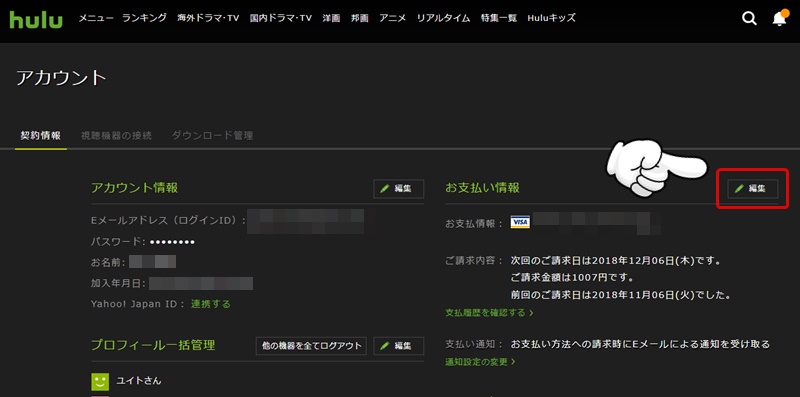Click the VISA card icon
Viewport: 800px width, 397px height.
pyautogui.click(x=520, y=222)
